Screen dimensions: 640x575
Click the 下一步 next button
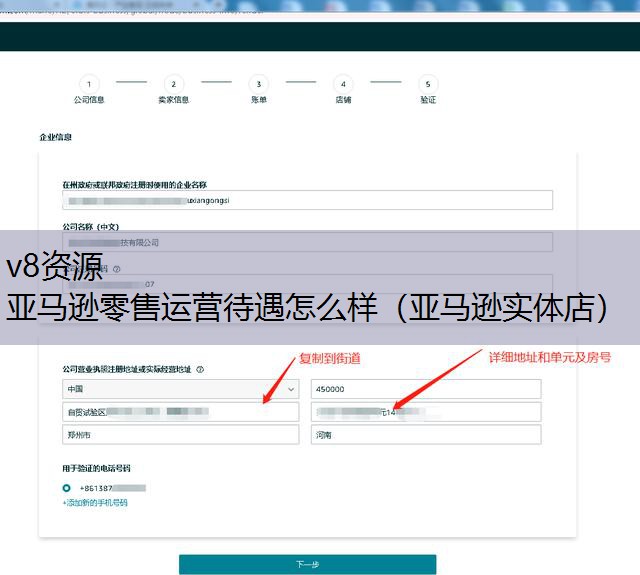307,564
